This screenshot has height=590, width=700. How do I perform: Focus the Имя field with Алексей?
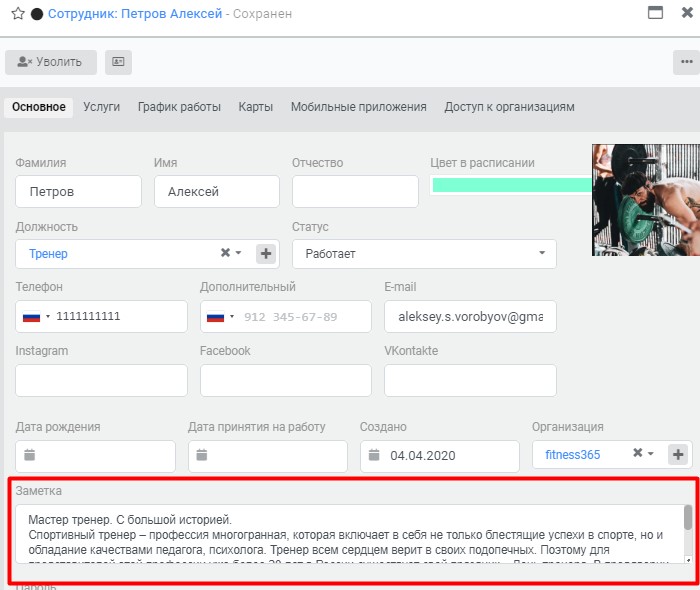coord(217,191)
